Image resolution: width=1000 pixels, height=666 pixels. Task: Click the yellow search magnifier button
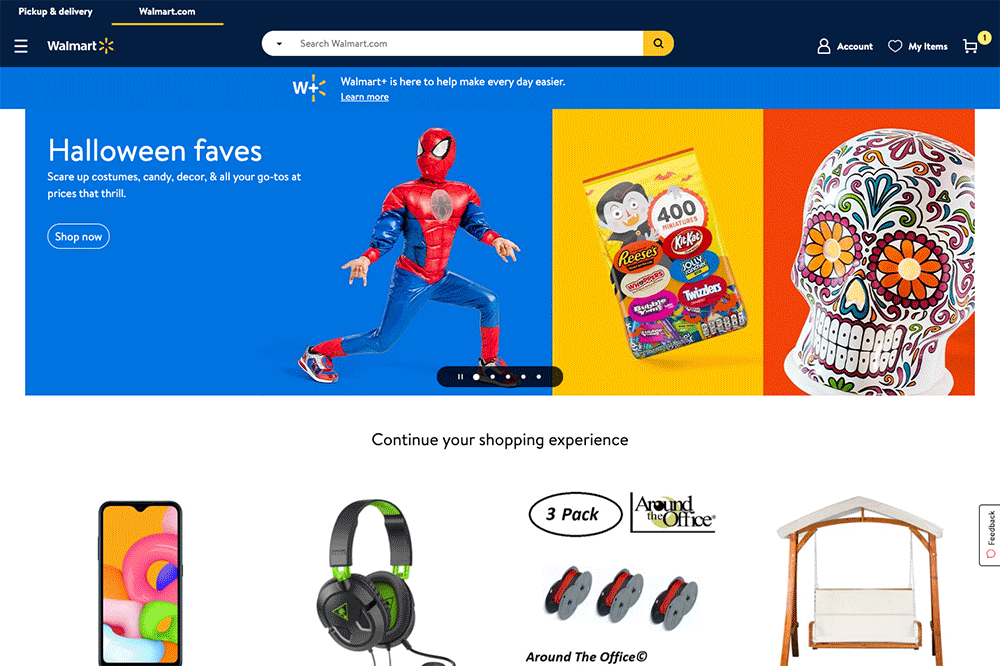[x=658, y=43]
